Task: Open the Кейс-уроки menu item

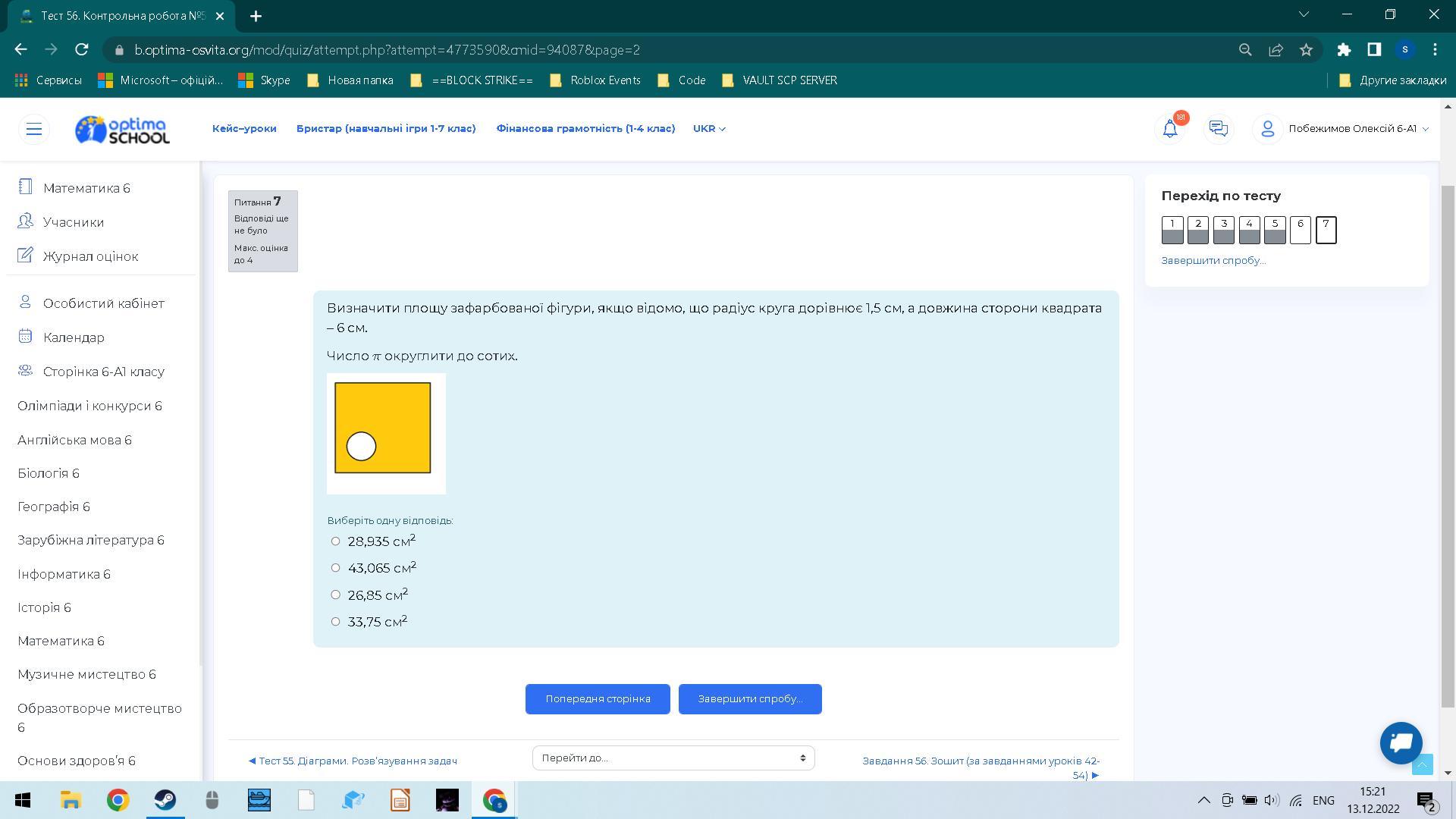Action: tap(244, 129)
